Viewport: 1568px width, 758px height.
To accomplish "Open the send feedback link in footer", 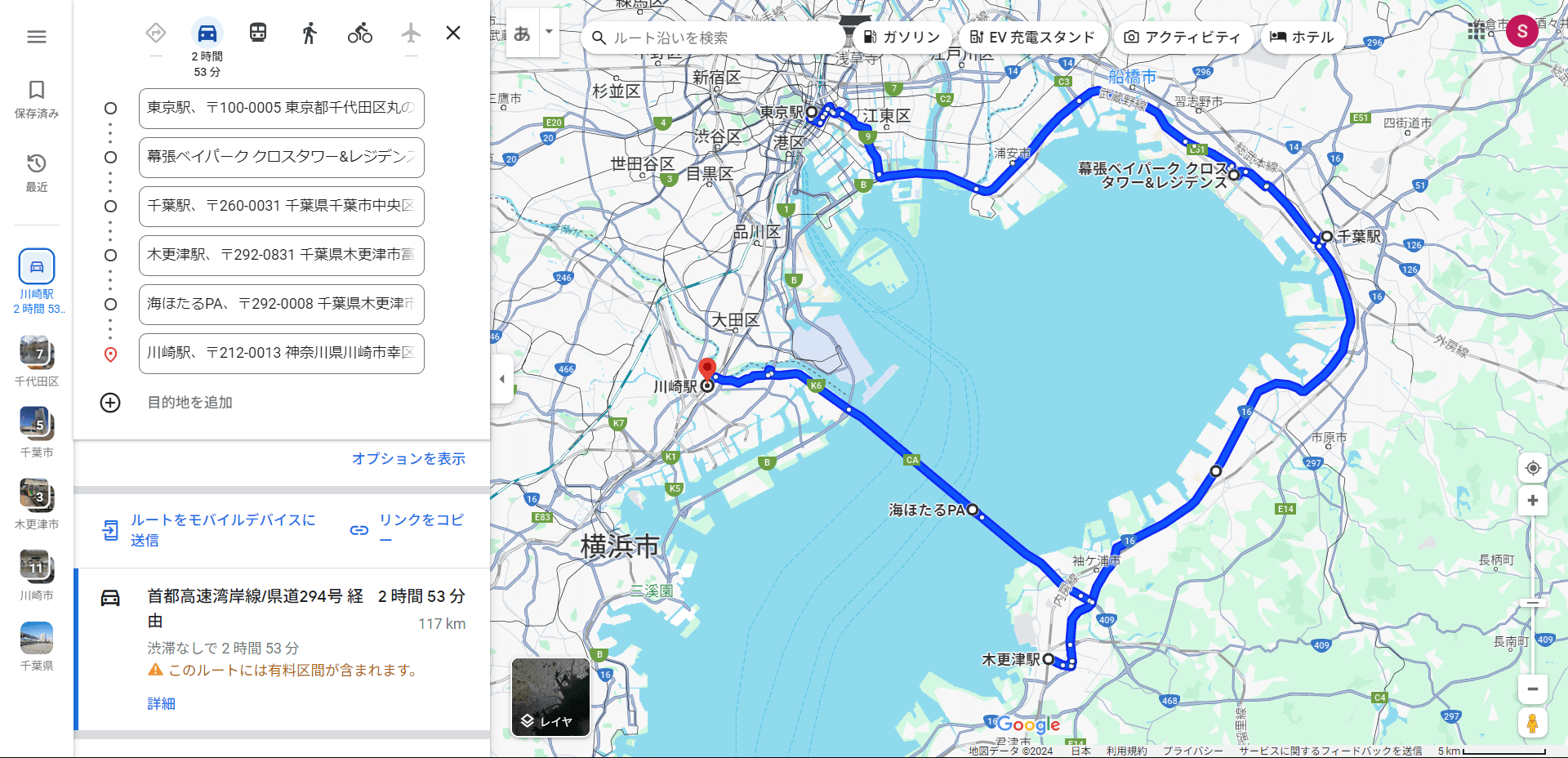I will pos(1330,751).
